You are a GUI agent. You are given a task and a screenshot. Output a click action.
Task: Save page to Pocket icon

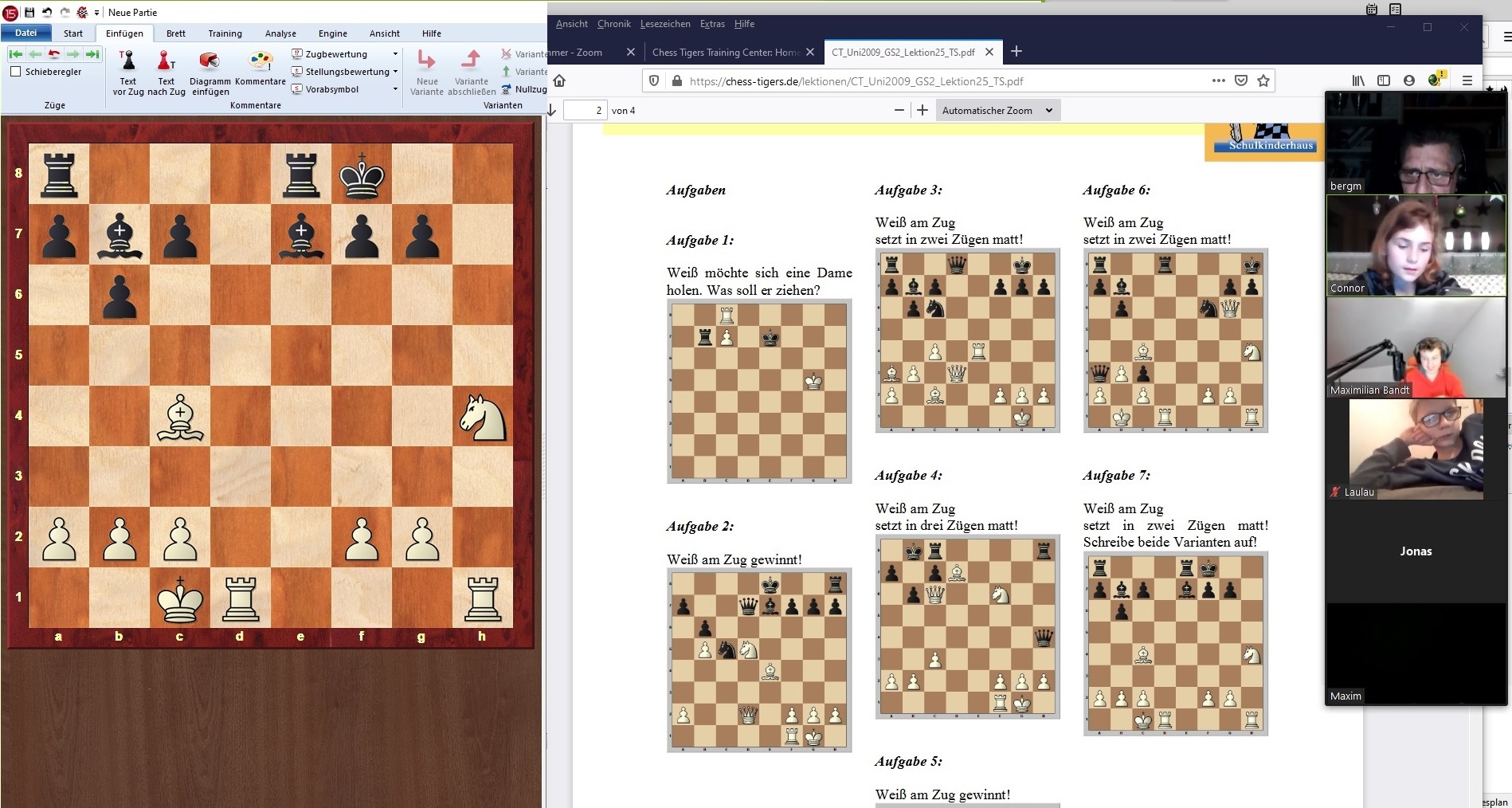point(1240,80)
